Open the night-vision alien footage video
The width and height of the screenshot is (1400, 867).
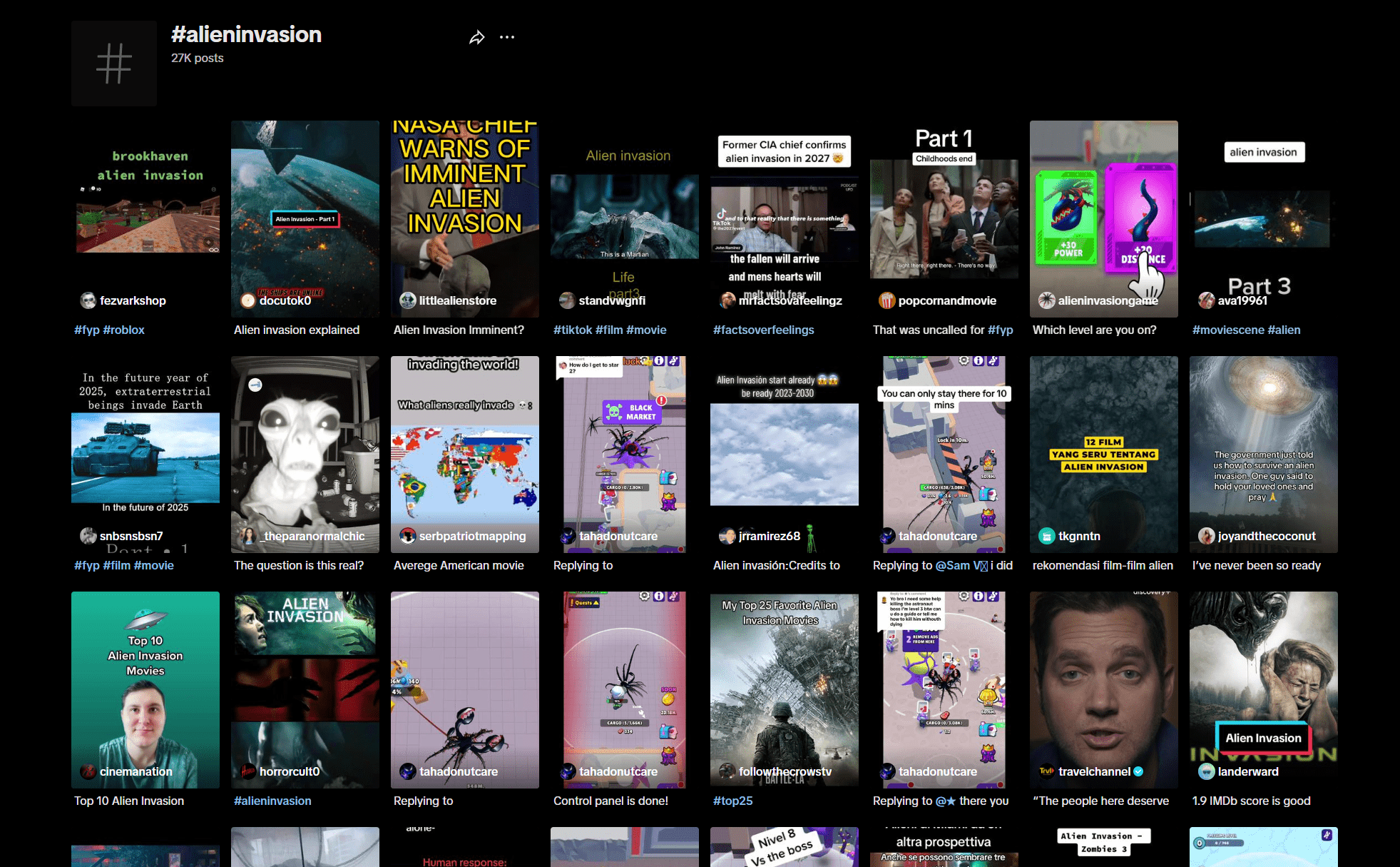pos(305,455)
